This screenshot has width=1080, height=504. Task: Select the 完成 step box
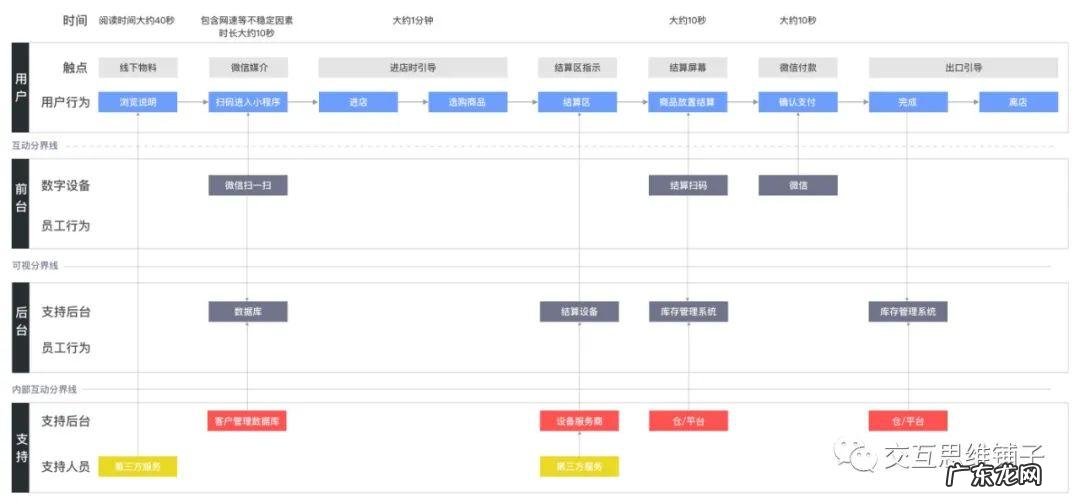tap(908, 102)
